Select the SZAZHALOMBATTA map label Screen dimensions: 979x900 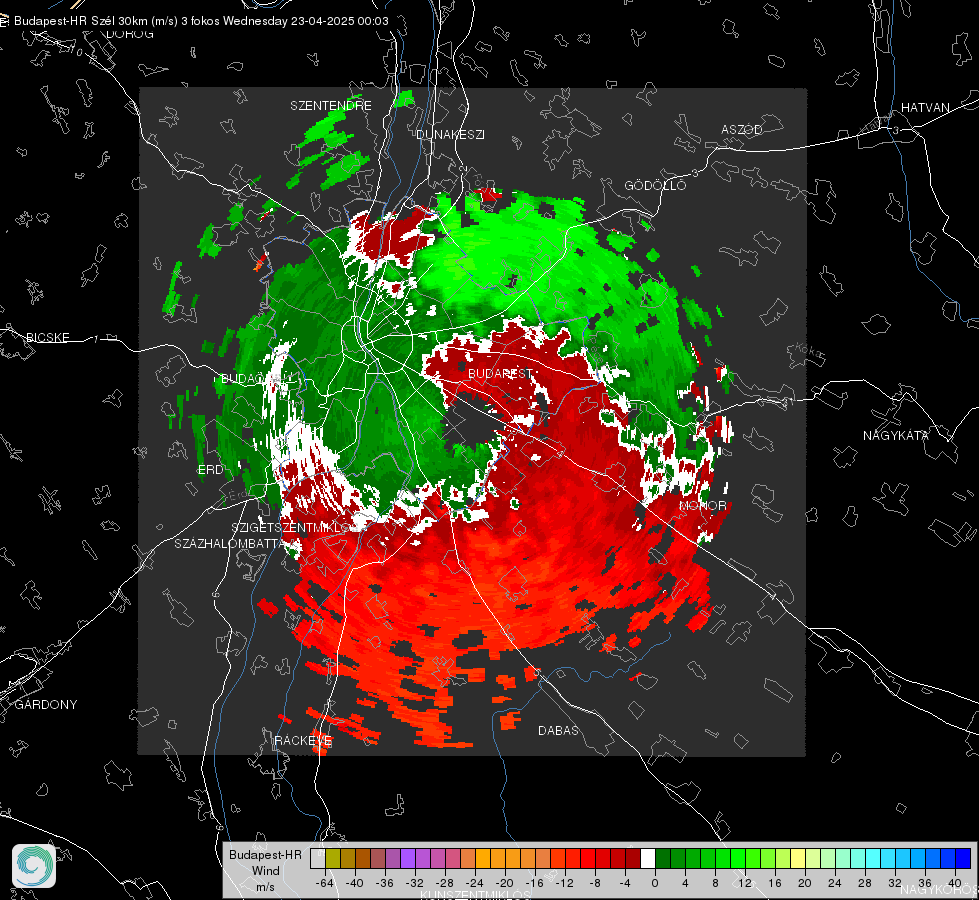point(229,543)
